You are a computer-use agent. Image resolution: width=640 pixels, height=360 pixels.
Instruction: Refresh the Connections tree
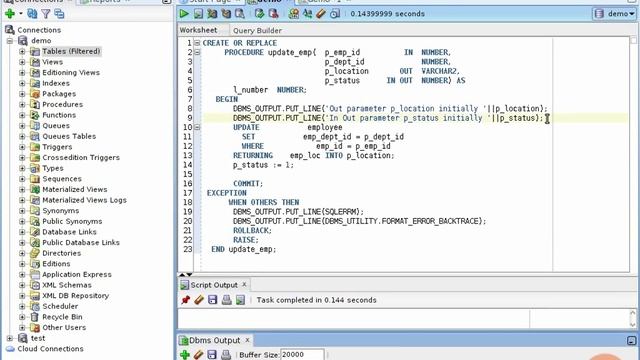click(x=32, y=14)
